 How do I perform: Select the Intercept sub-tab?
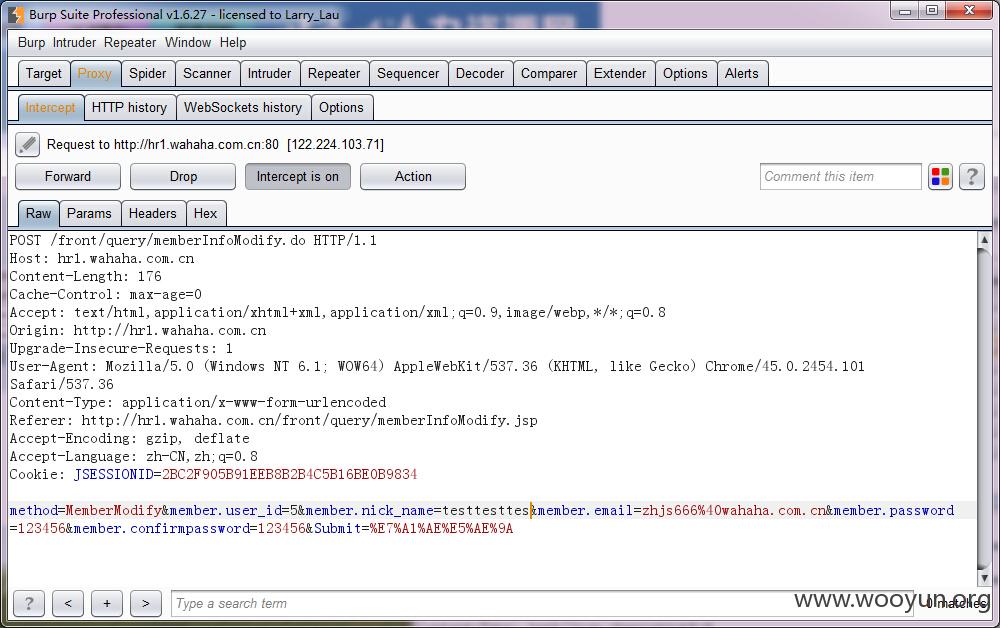[x=50, y=107]
